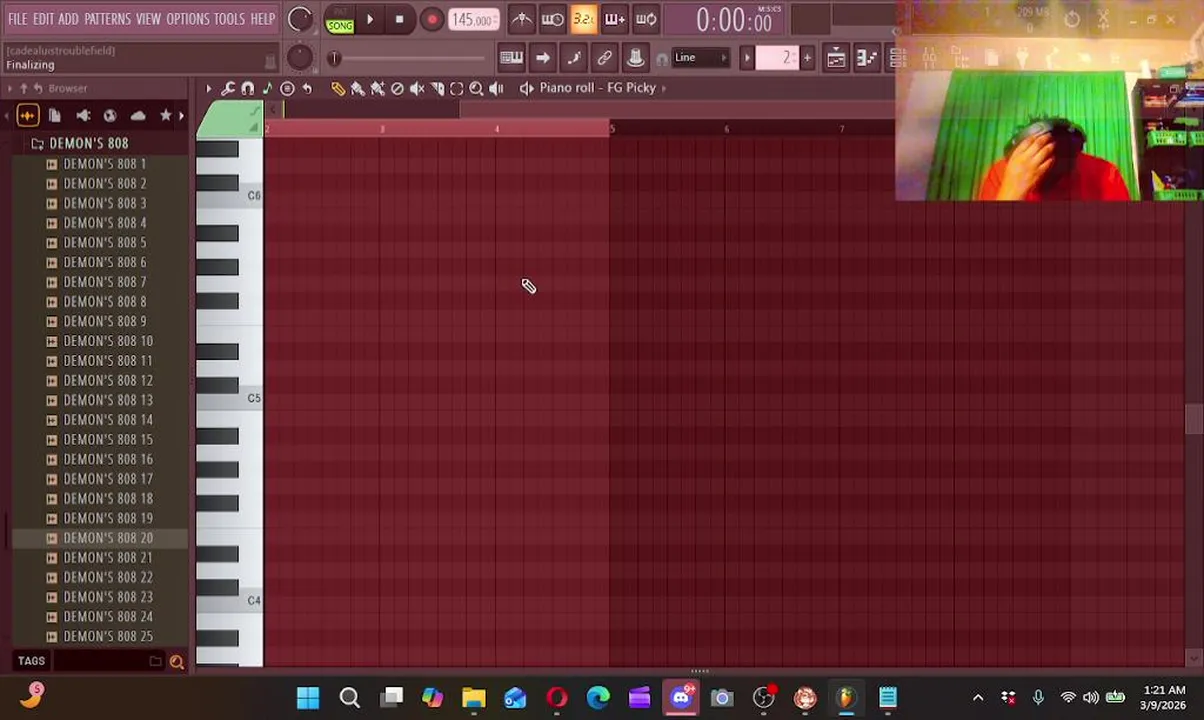This screenshot has height=720, width=1204.
Task: Click the 145.000 tempo field
Action: click(x=474, y=20)
